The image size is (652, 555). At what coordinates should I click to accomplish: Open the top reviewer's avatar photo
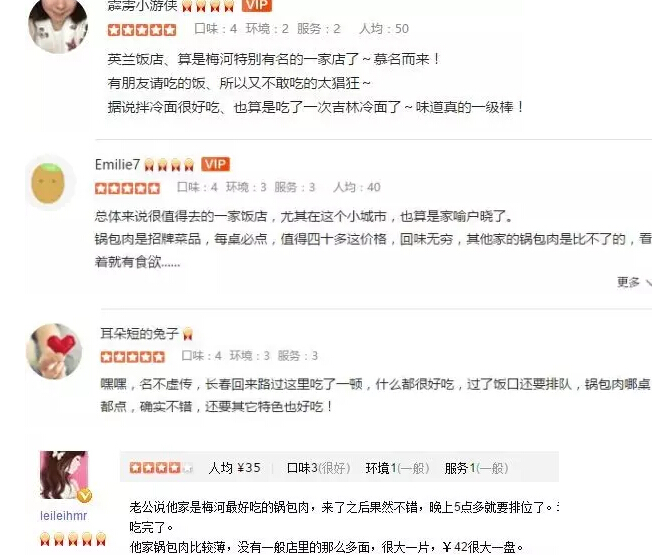click(x=58, y=26)
